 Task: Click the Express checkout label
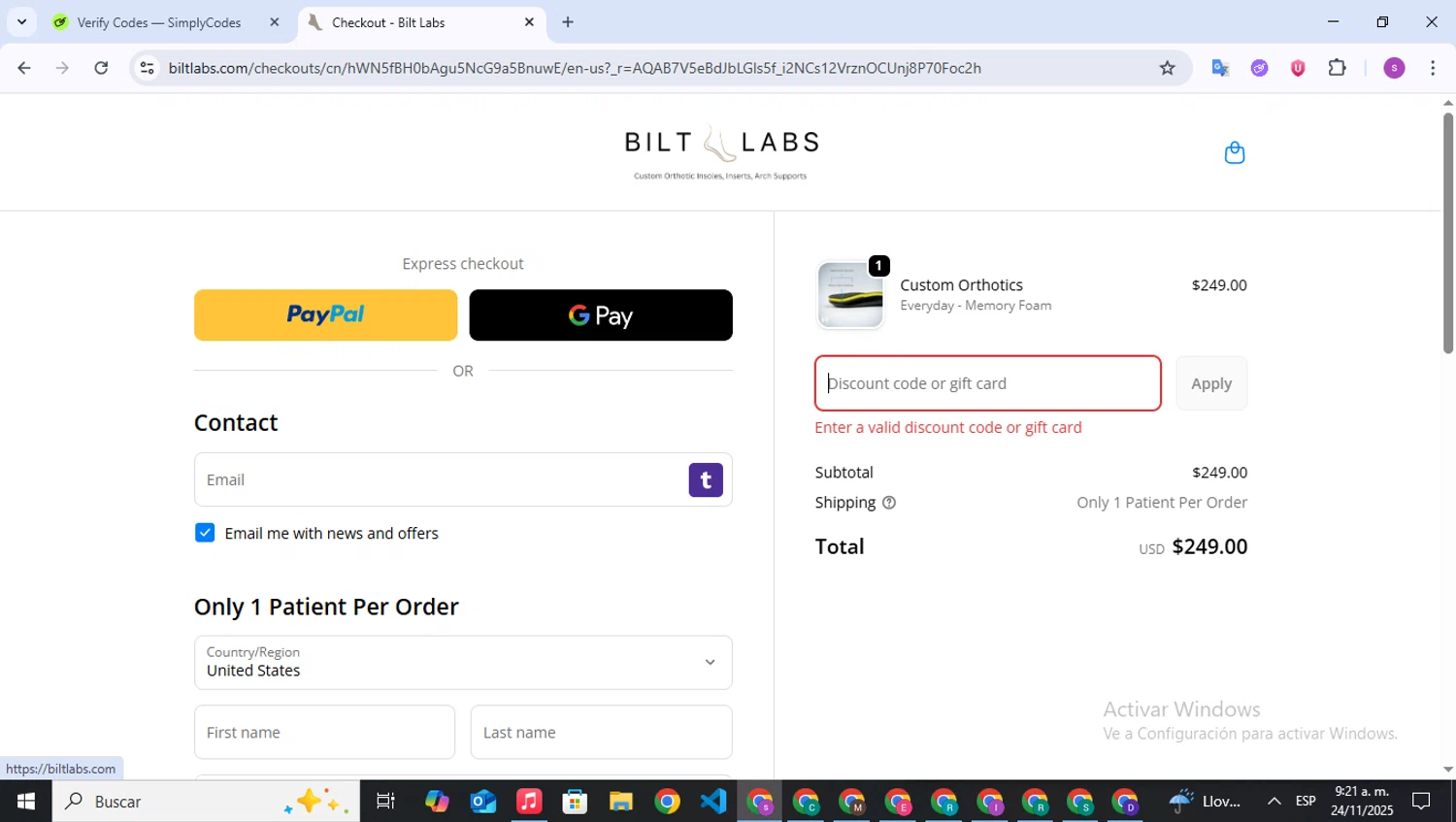click(x=463, y=264)
